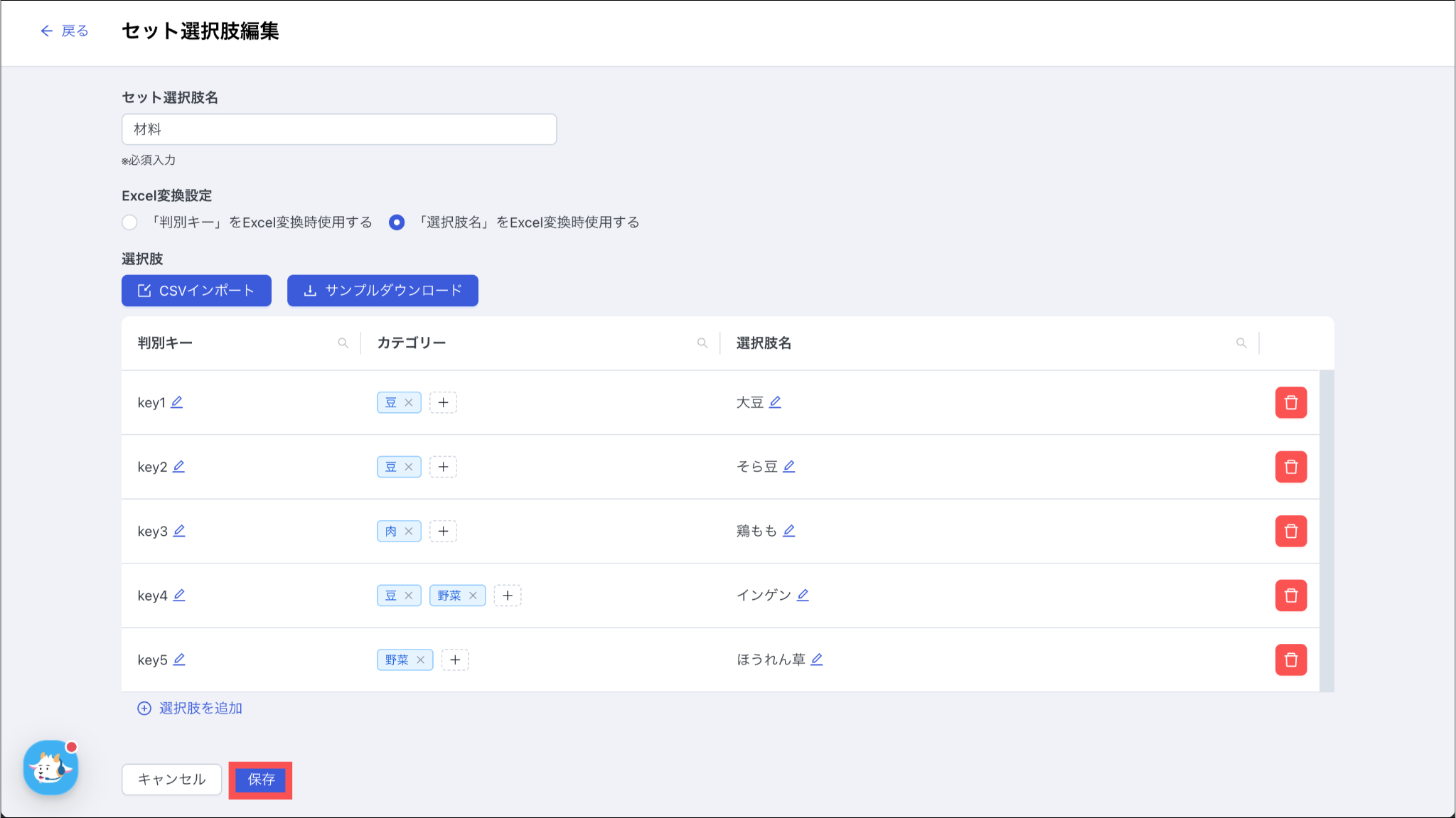Click the pencil icon next to key1
The width and height of the screenshot is (1456, 818).
(x=177, y=402)
